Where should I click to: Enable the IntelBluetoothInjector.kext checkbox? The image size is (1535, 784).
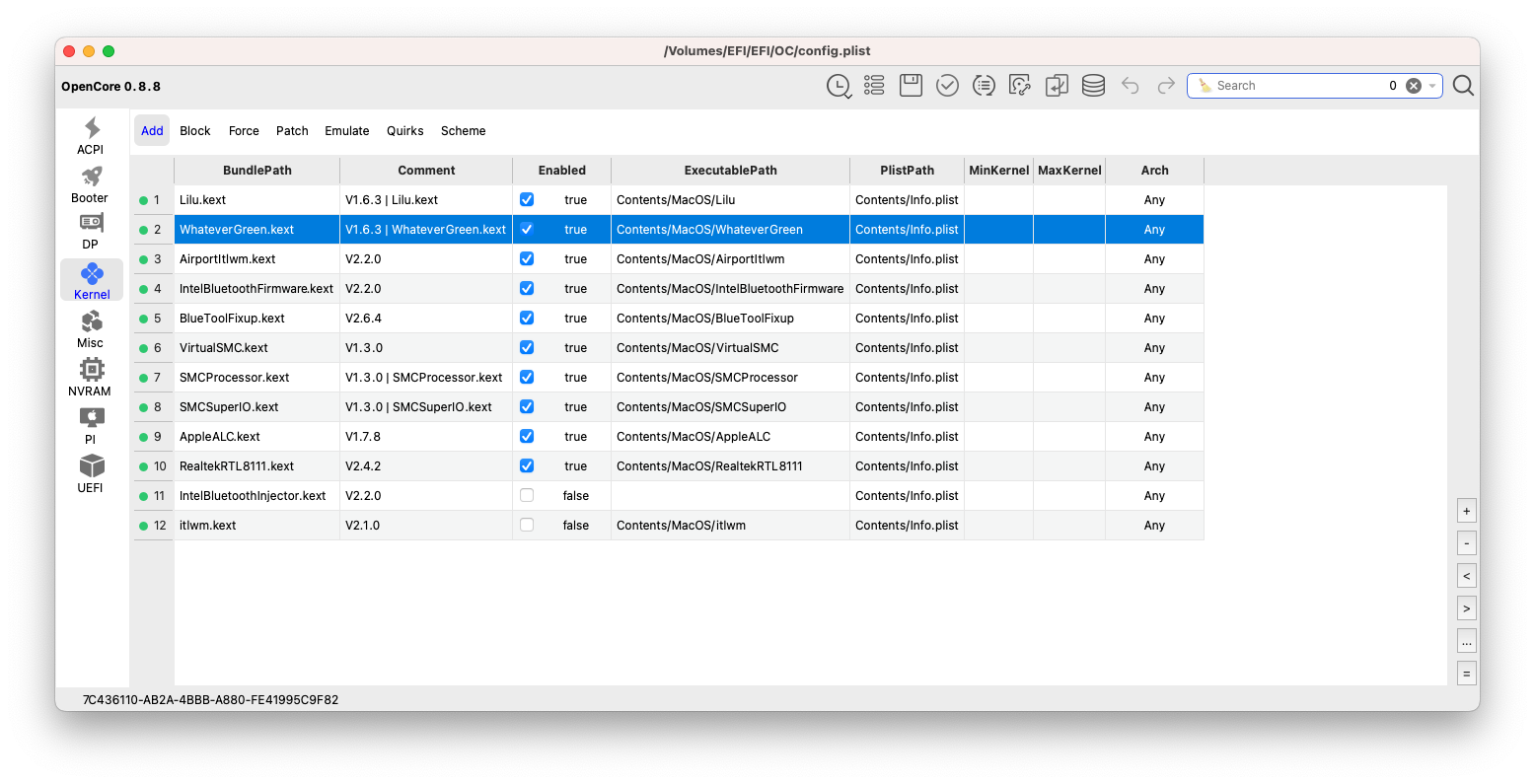pos(527,496)
